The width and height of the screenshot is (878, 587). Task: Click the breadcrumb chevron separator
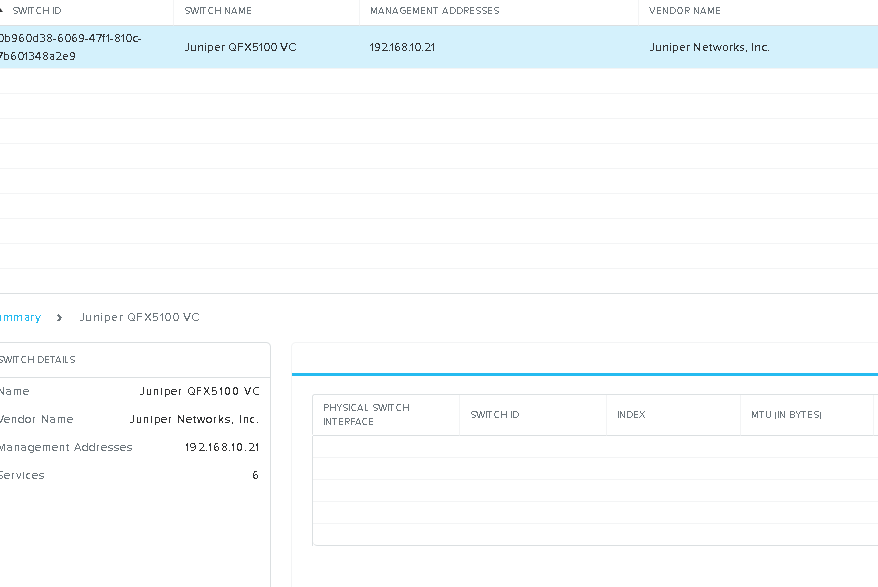click(x=59, y=318)
